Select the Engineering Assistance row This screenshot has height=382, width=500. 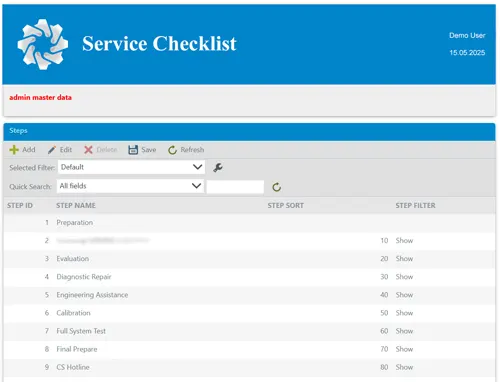tap(249, 295)
